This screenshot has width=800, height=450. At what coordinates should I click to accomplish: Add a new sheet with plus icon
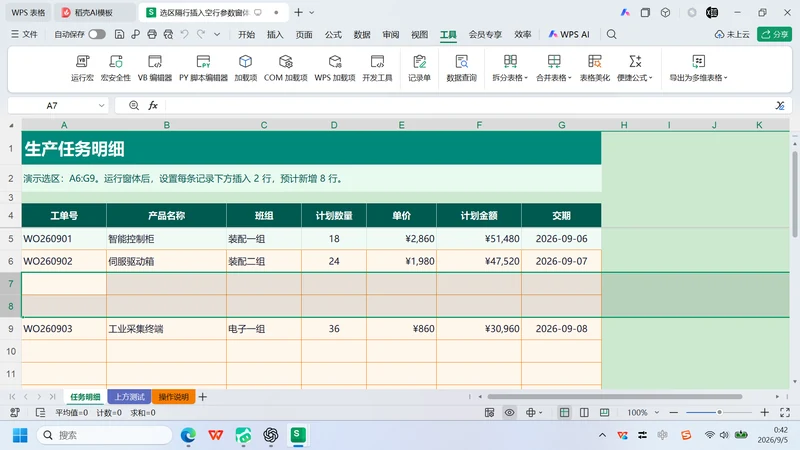203,396
